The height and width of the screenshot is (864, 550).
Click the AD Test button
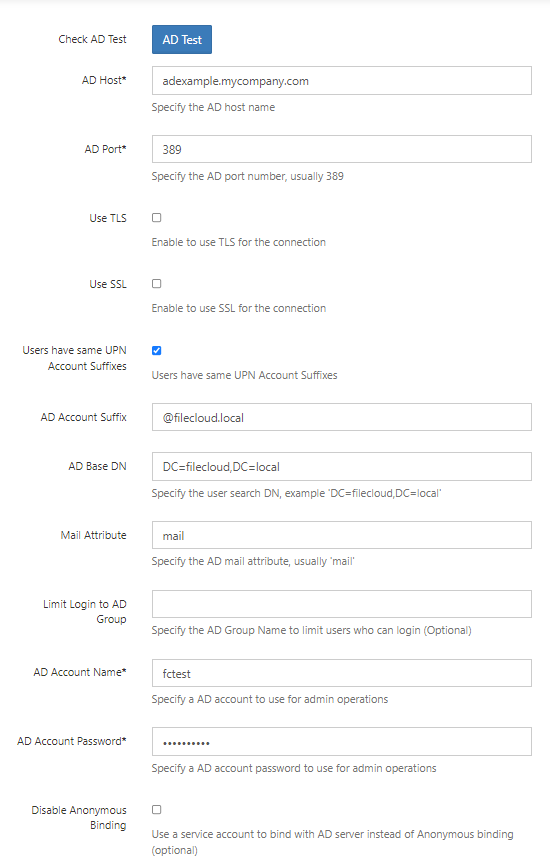point(182,40)
